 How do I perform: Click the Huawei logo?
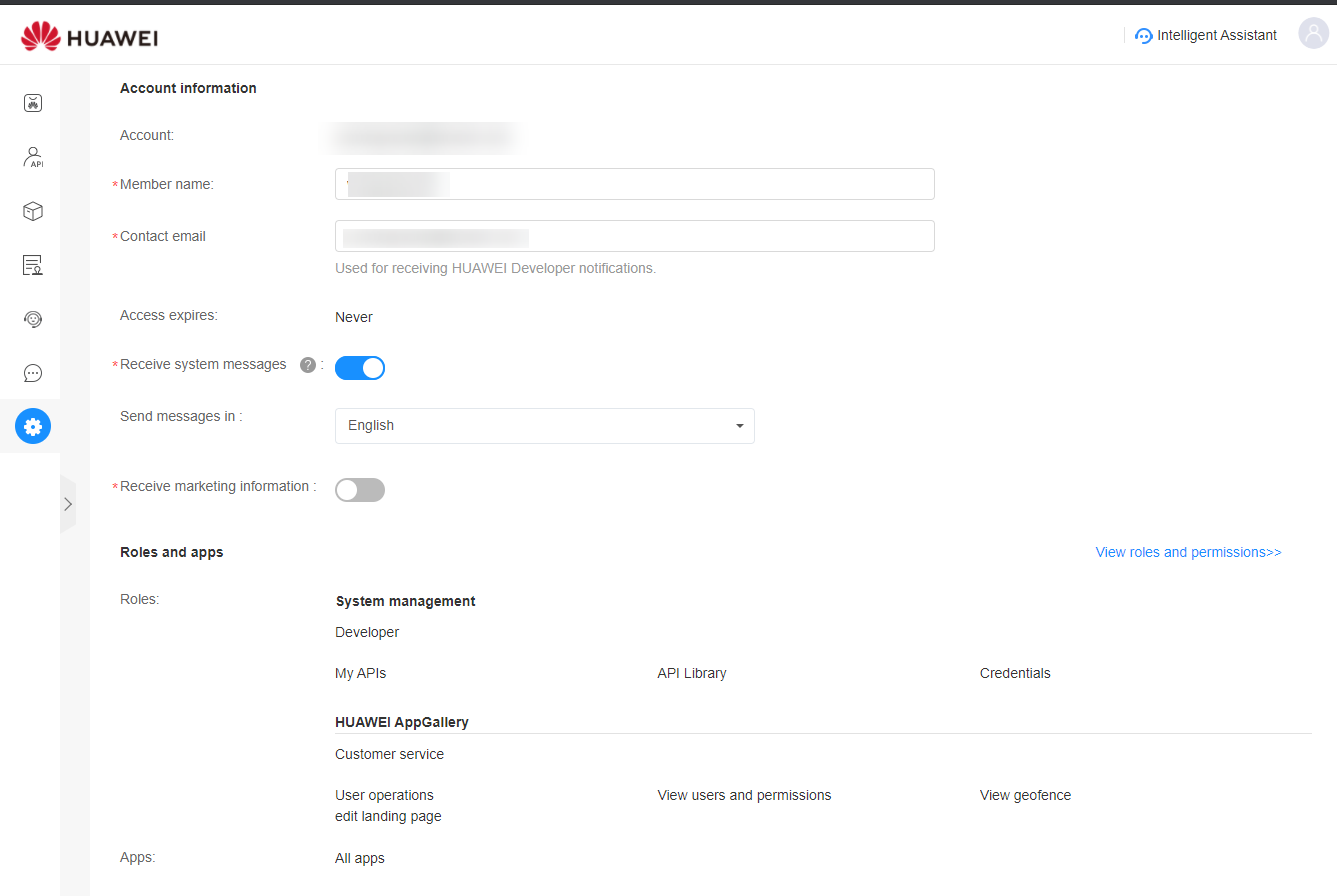[x=89, y=38]
